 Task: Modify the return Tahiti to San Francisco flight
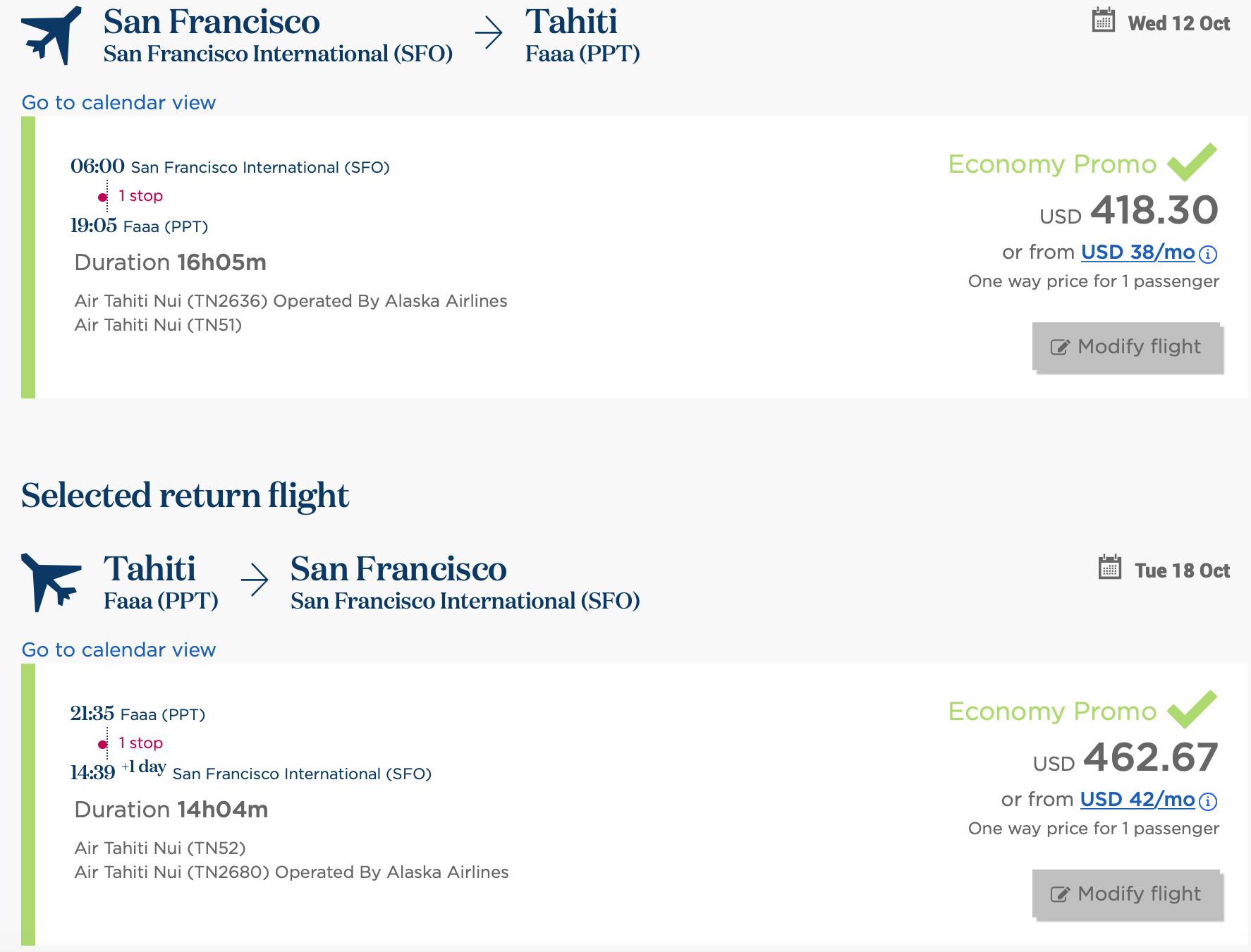(1127, 894)
